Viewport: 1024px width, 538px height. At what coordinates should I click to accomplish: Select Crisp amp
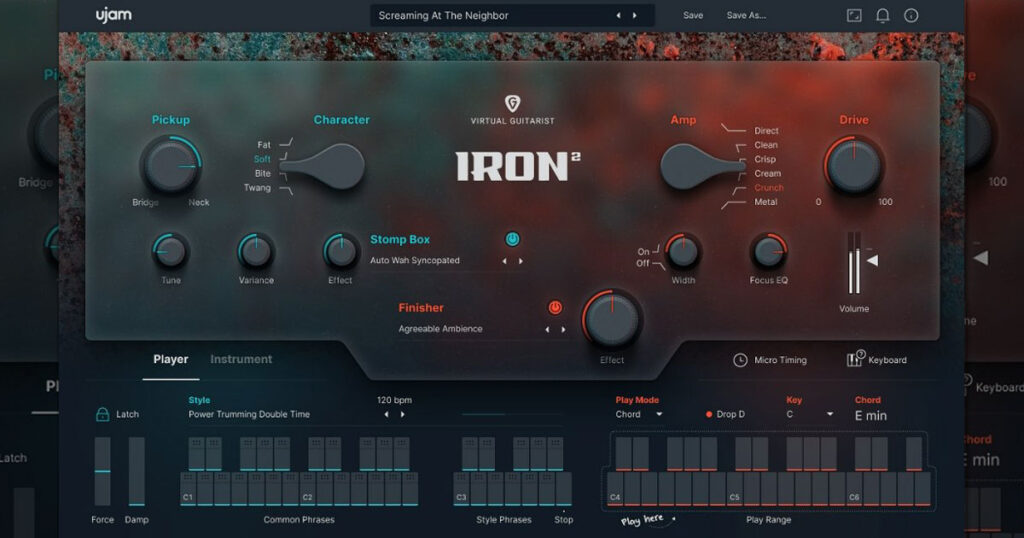pyautogui.click(x=765, y=159)
